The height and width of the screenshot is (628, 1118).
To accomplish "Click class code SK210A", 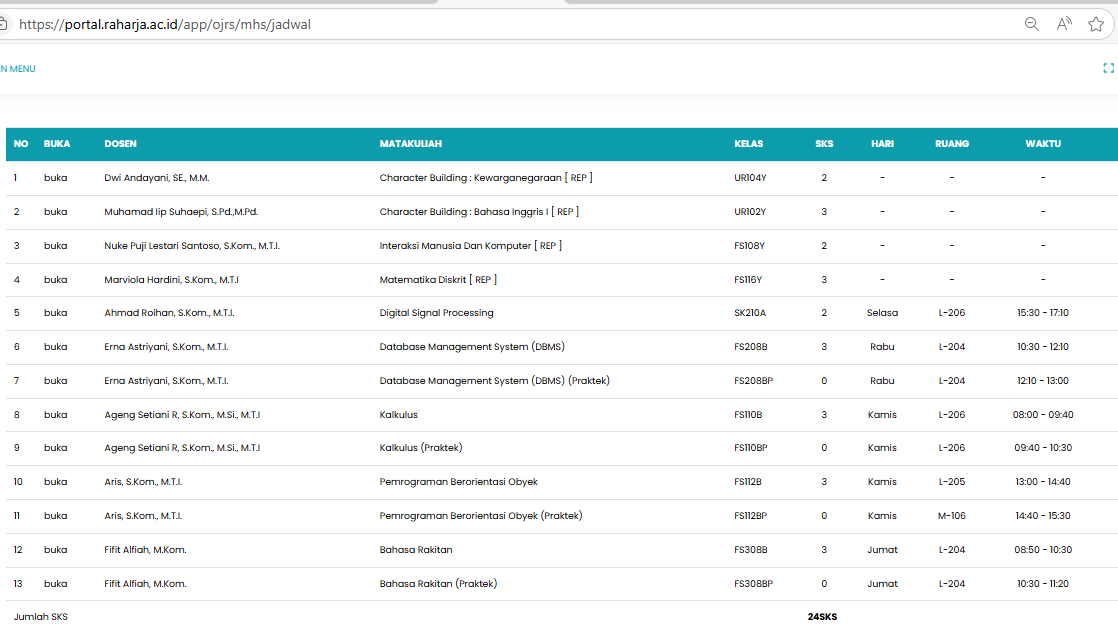I will point(750,313).
